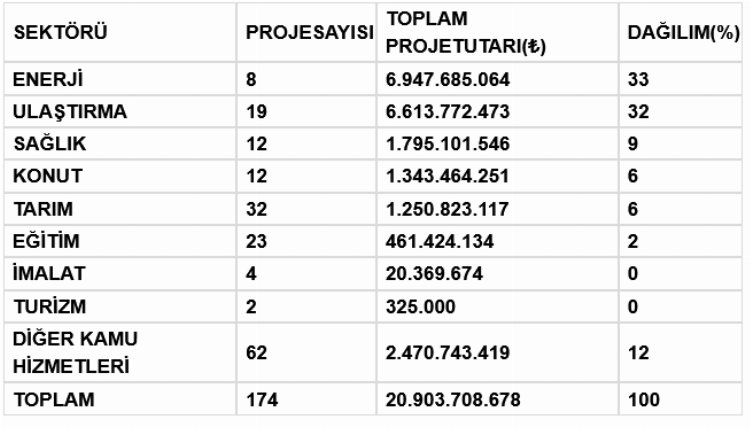The height and width of the screenshot is (429, 750).
Task: Click the İMALAT row label
Action: click(48, 274)
